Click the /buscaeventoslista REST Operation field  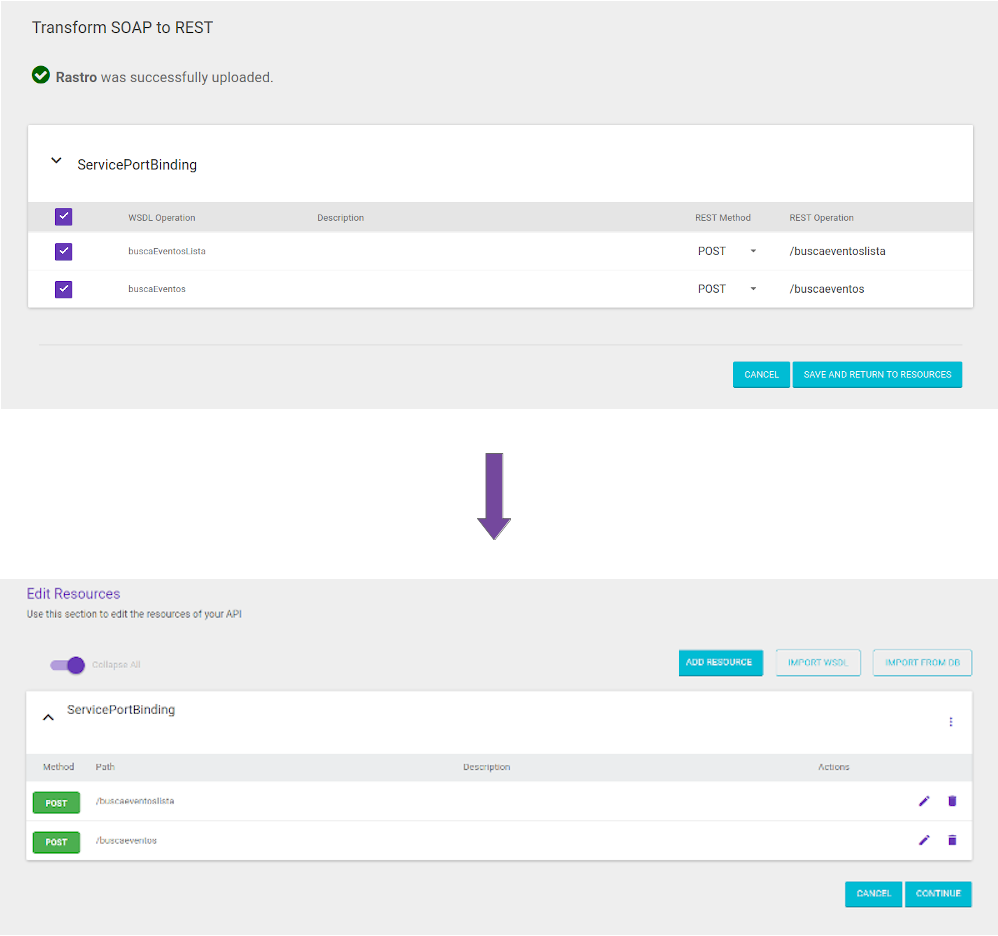(838, 251)
